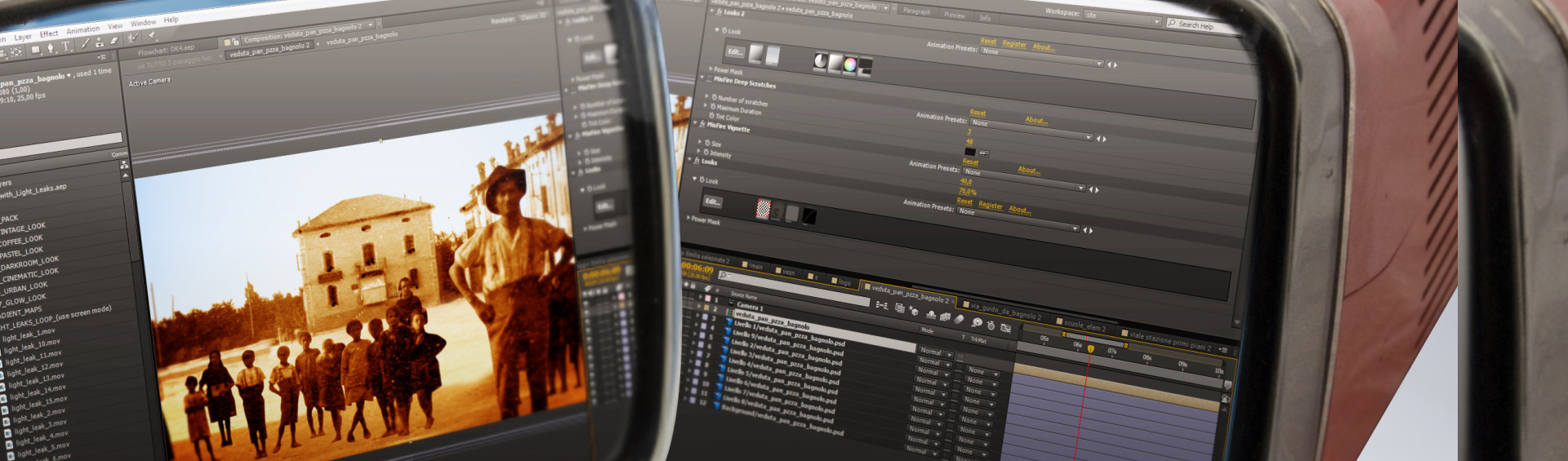1568x461 pixels.
Task: Select the Type tool
Action: tap(66, 47)
